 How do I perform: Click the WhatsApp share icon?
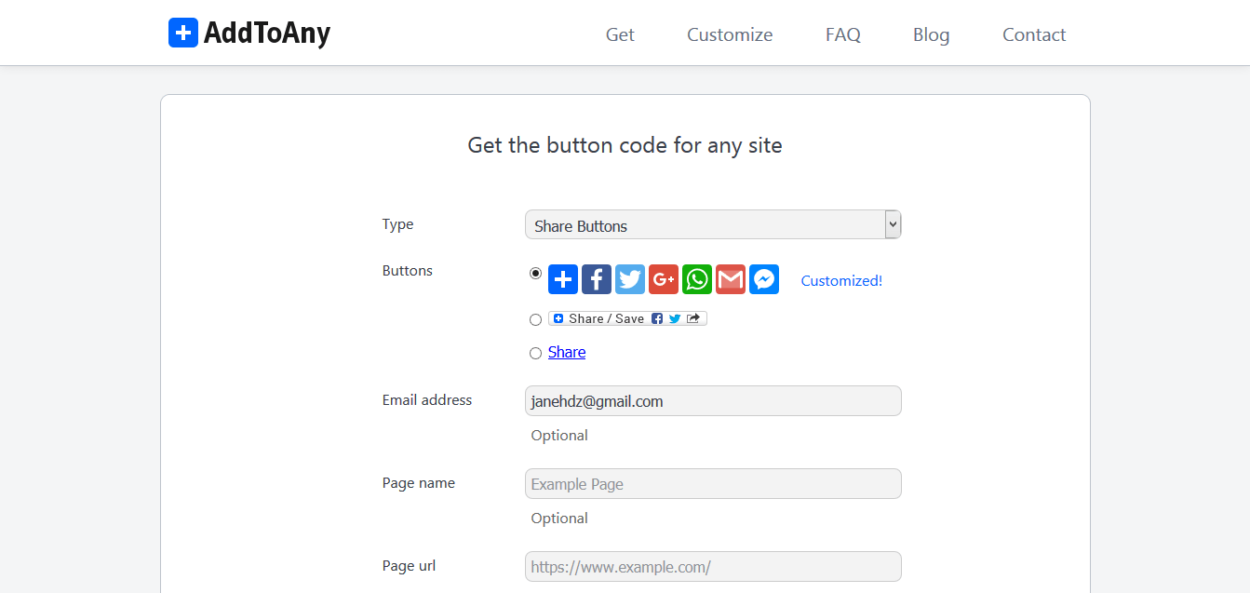pos(697,280)
